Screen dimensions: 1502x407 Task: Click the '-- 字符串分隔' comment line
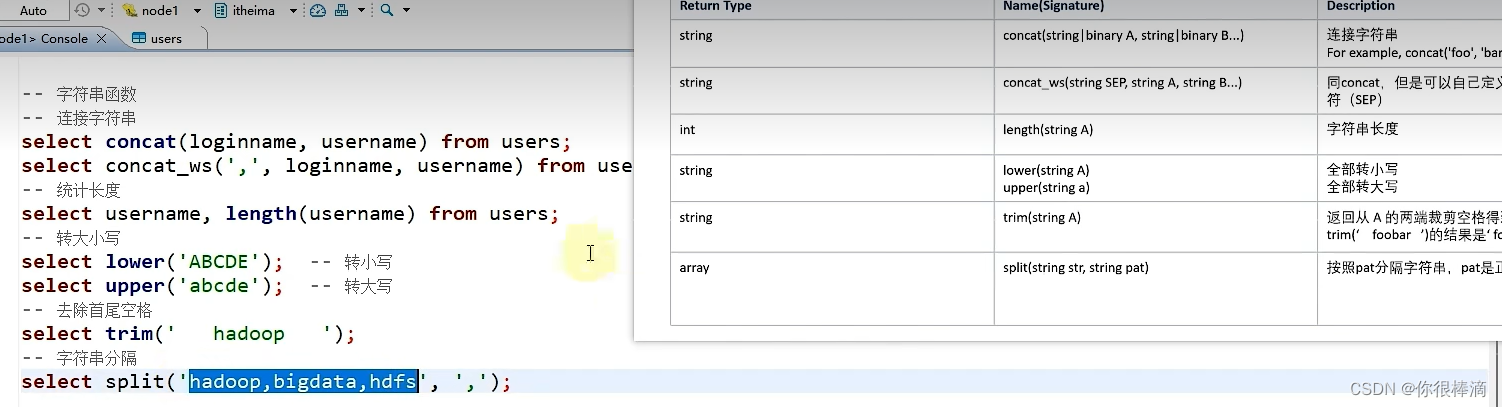click(x=79, y=358)
